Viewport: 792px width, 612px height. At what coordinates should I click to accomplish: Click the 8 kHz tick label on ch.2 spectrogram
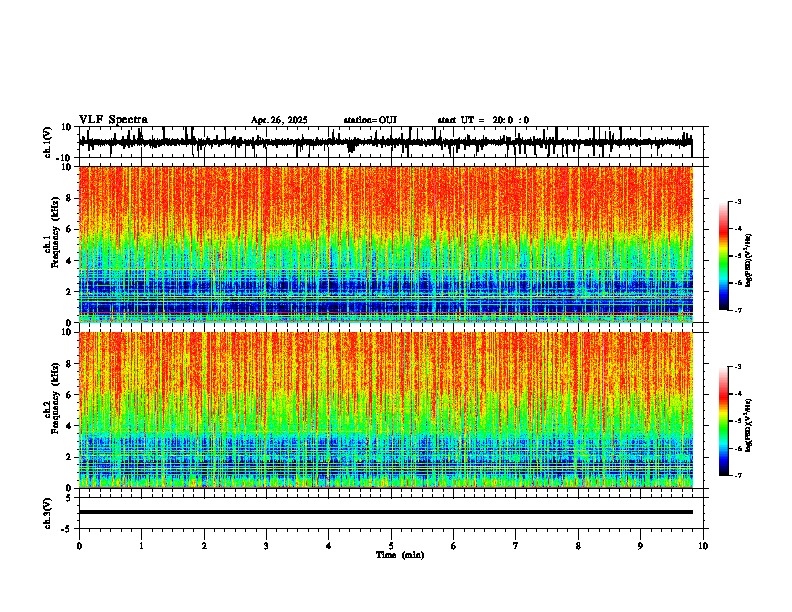pos(70,364)
